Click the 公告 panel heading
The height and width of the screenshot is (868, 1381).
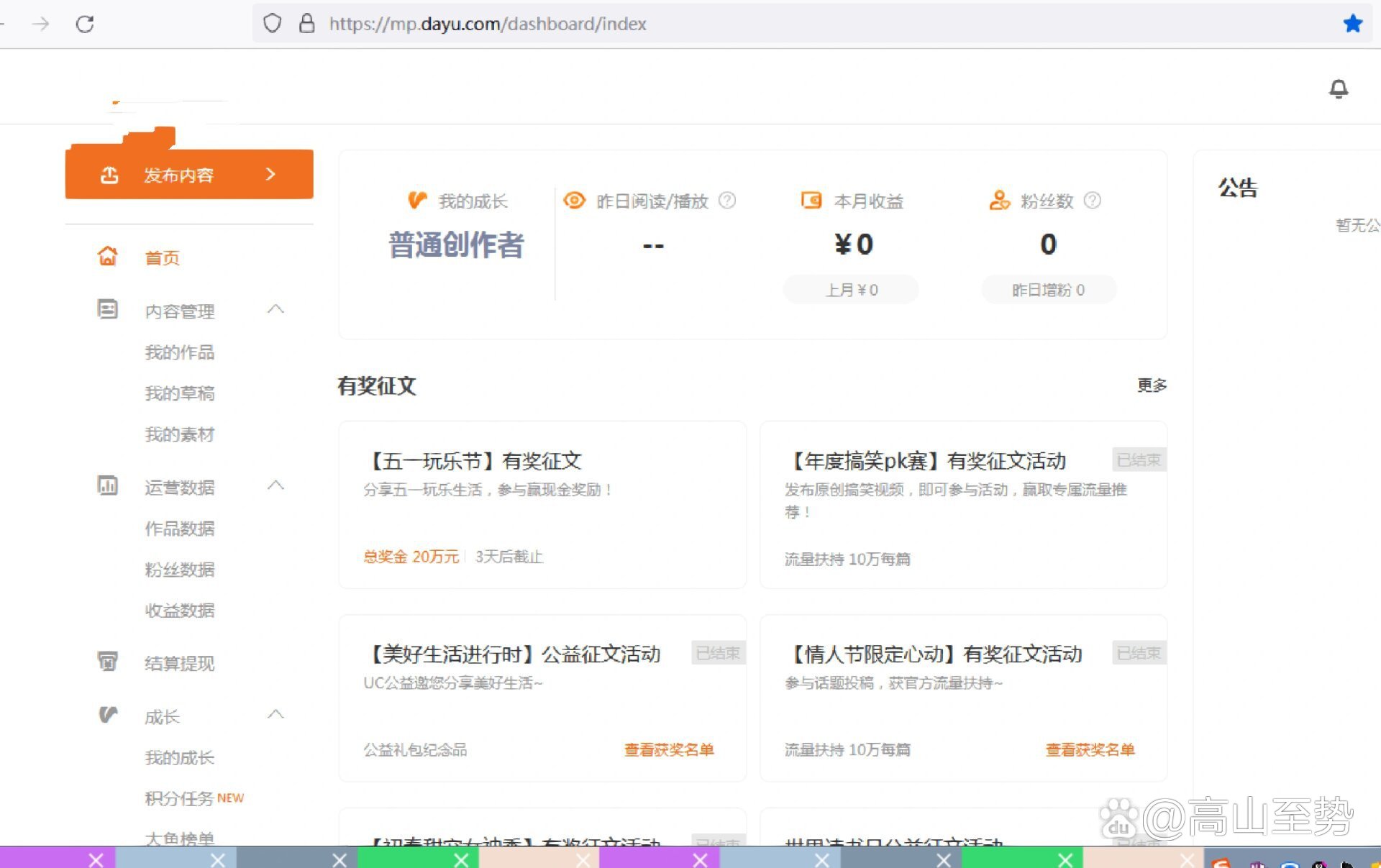[1238, 188]
